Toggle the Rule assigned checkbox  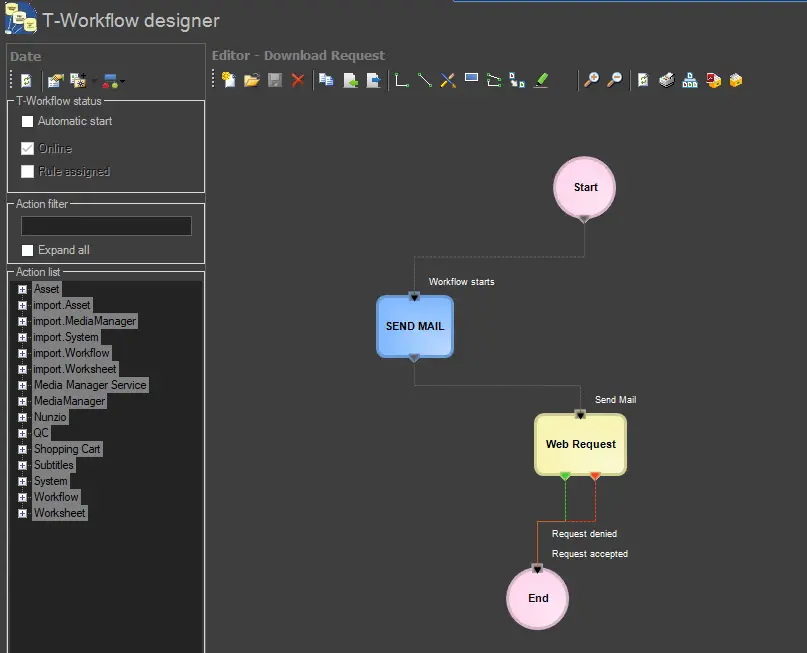click(x=28, y=171)
